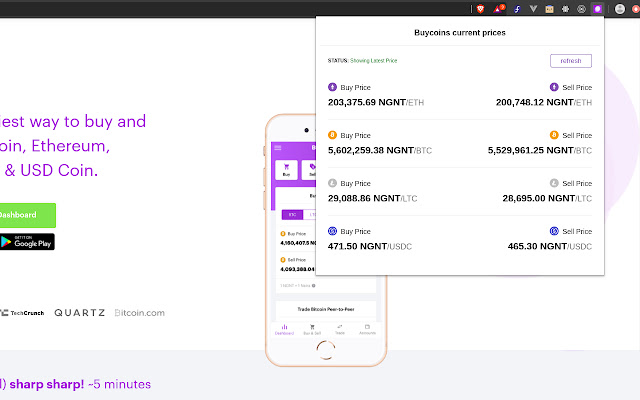Screen dimensions: 640x400
Task: Click the Accounts tab in phone bottom bar
Action: coord(367,330)
